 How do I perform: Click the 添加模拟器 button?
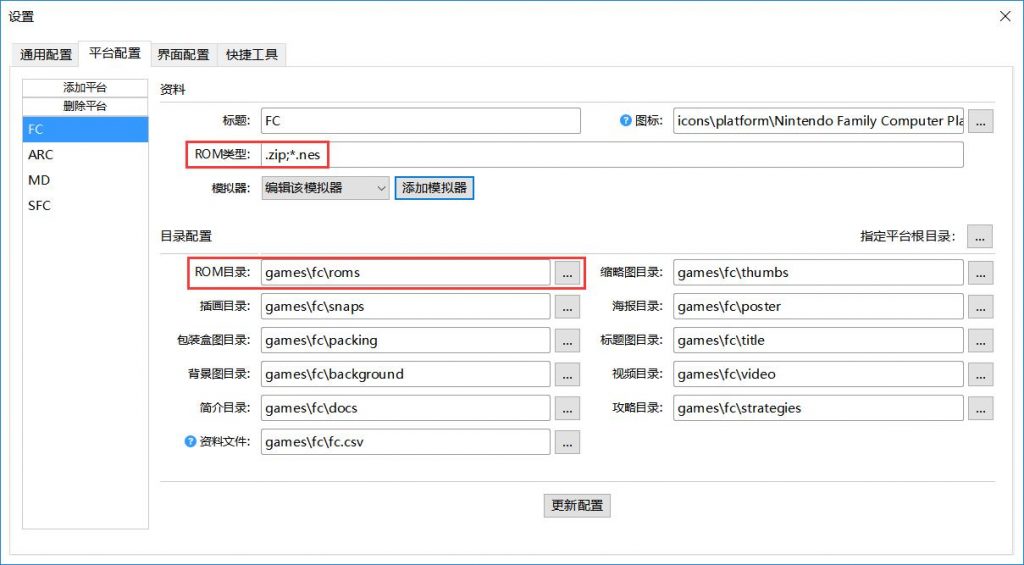tap(434, 188)
